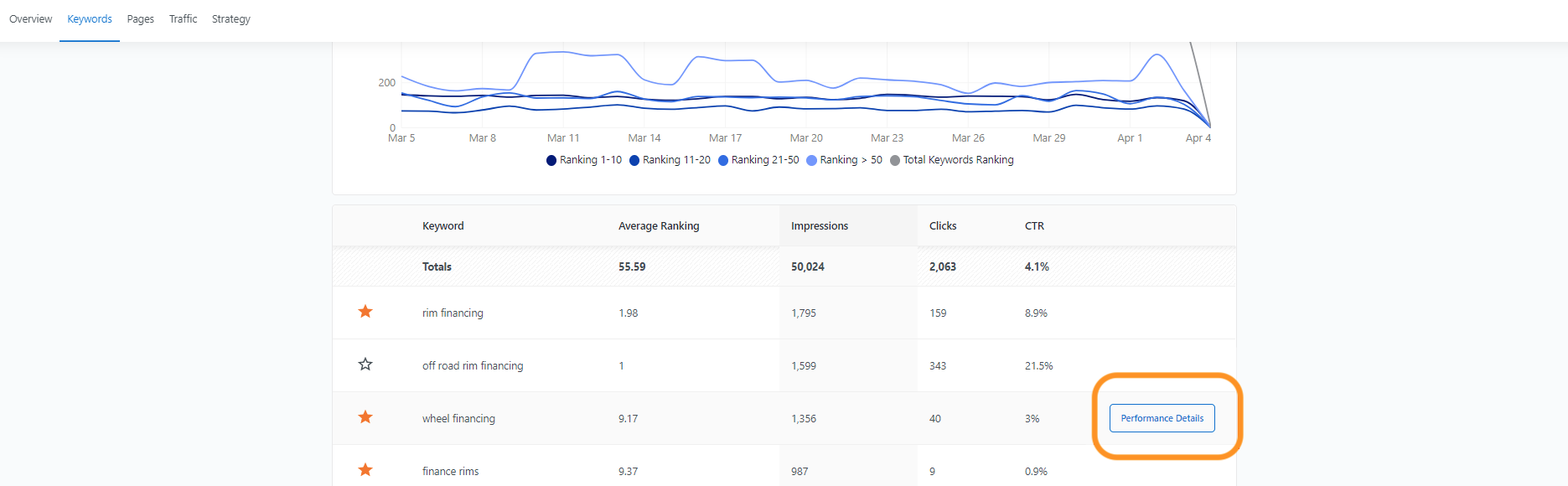The image size is (1568, 486).
Task: Click CTR value 21.5%
Action: (1039, 366)
